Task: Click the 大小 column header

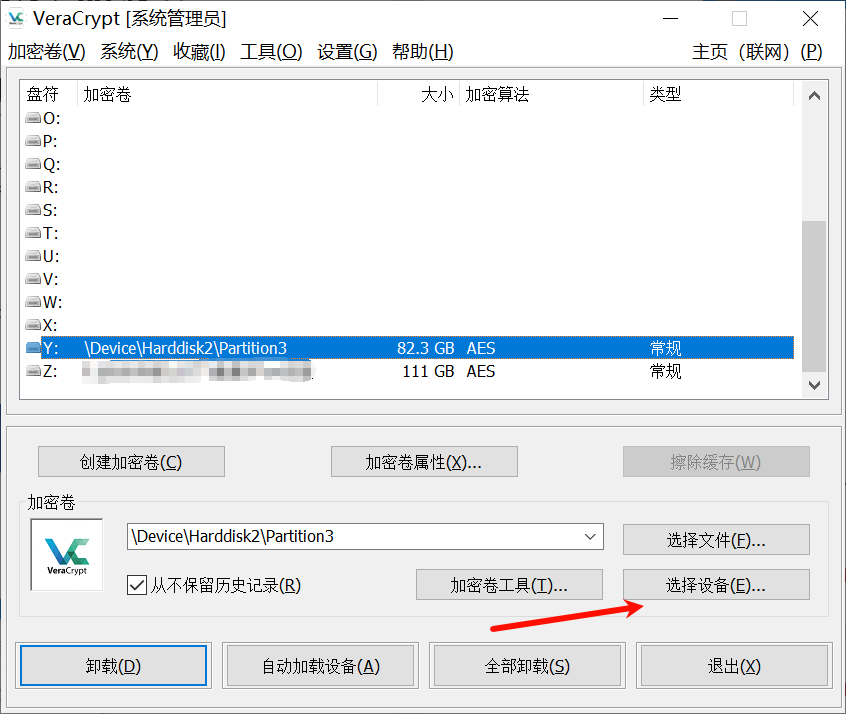Action: [x=419, y=94]
